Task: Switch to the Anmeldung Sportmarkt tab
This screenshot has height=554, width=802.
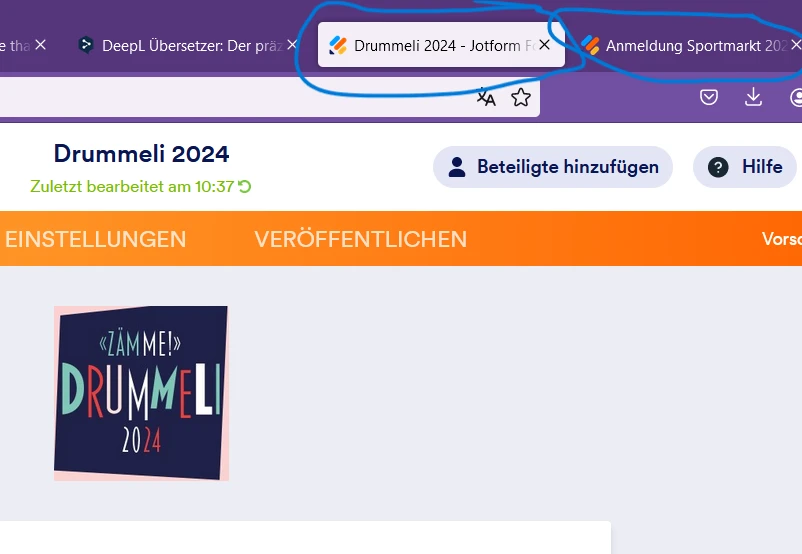Action: click(x=688, y=45)
